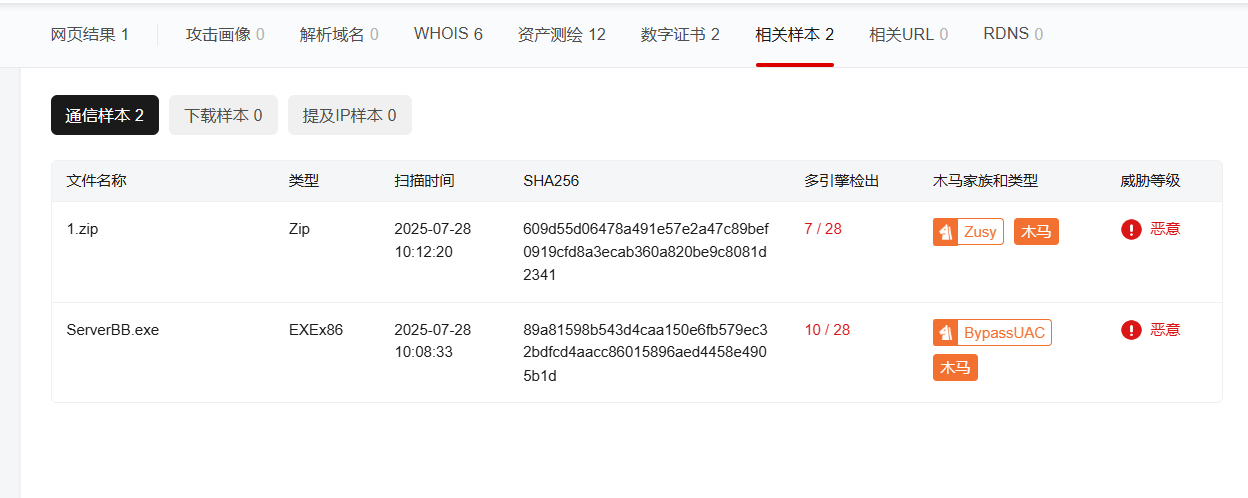The width and height of the screenshot is (1248, 498).
Task: Switch to the 网页结果 tab
Action: (89, 35)
